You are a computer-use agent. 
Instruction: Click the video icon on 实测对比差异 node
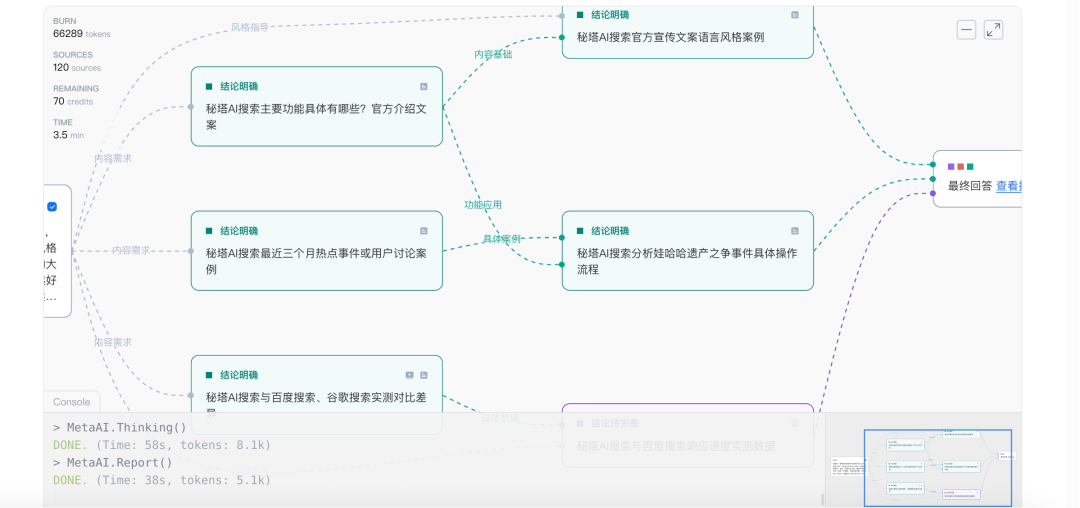point(410,375)
